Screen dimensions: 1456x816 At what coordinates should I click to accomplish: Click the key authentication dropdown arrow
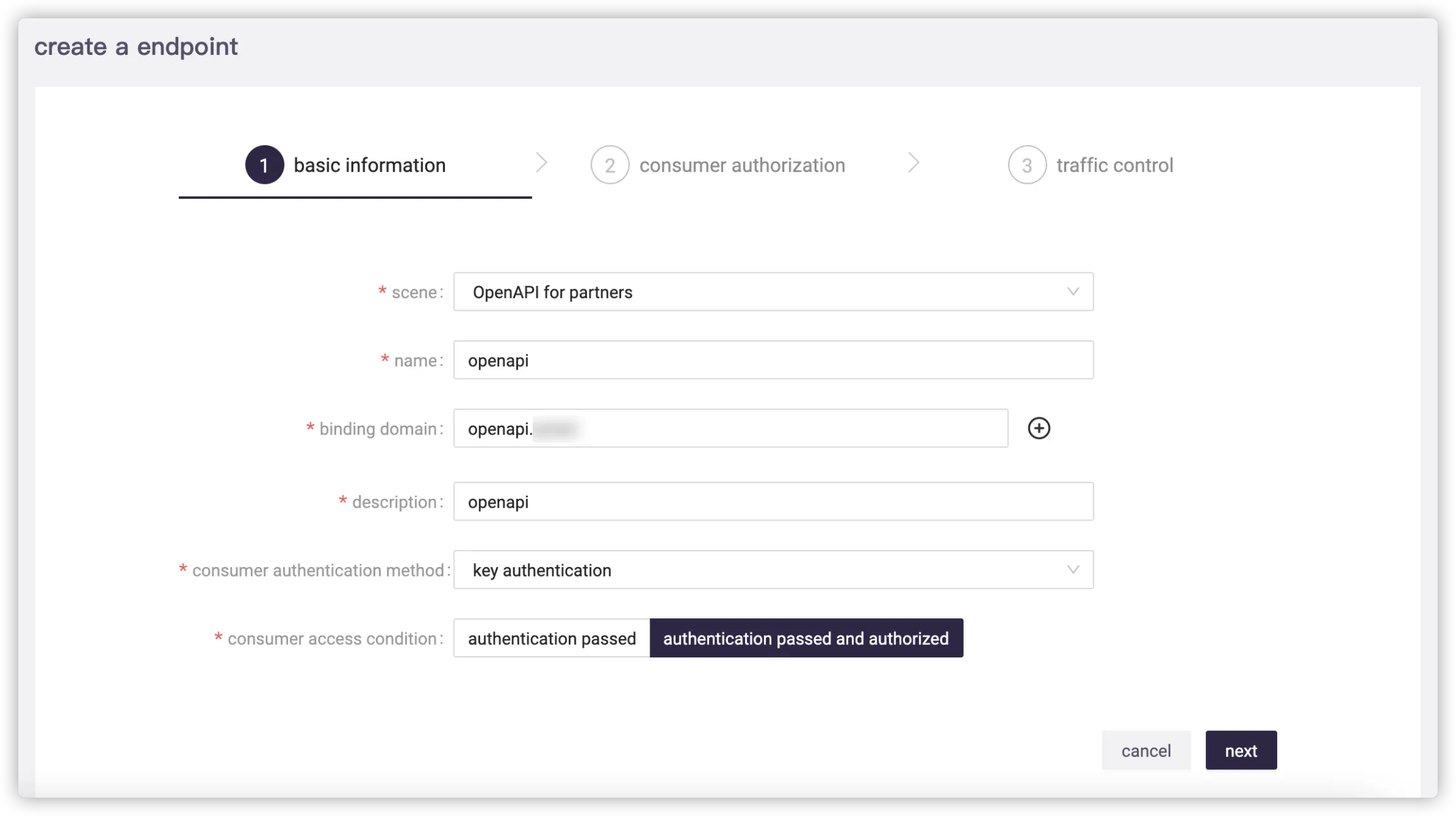click(1072, 570)
